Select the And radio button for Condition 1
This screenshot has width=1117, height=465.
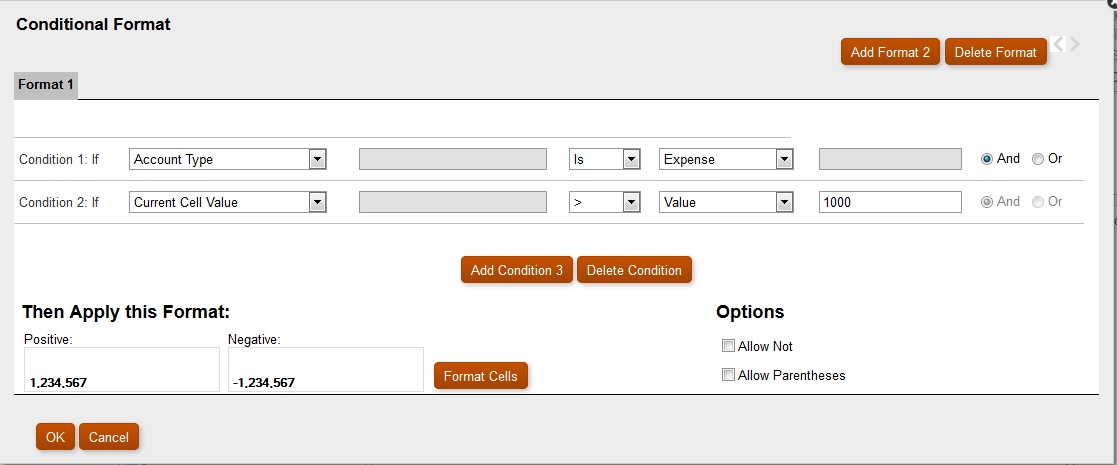[x=987, y=159]
